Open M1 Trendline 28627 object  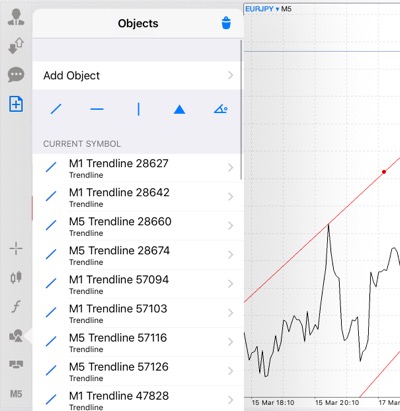tap(138, 168)
